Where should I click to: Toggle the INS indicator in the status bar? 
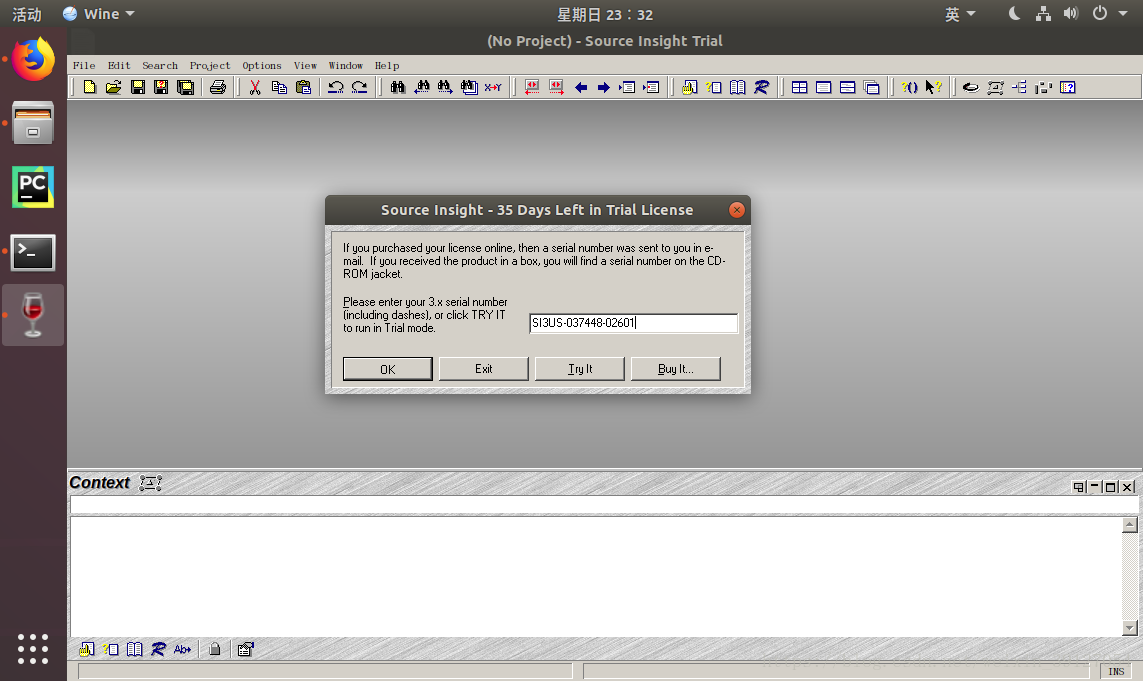[1116, 671]
